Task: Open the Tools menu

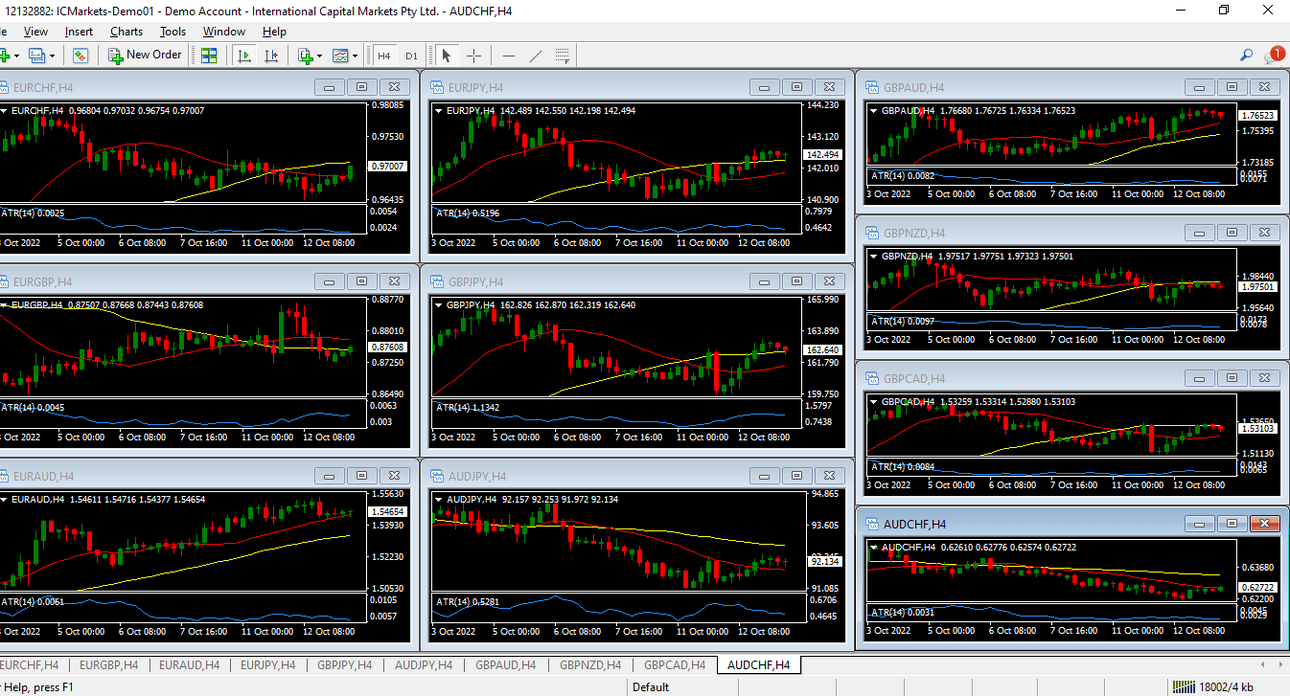Action: tap(173, 31)
